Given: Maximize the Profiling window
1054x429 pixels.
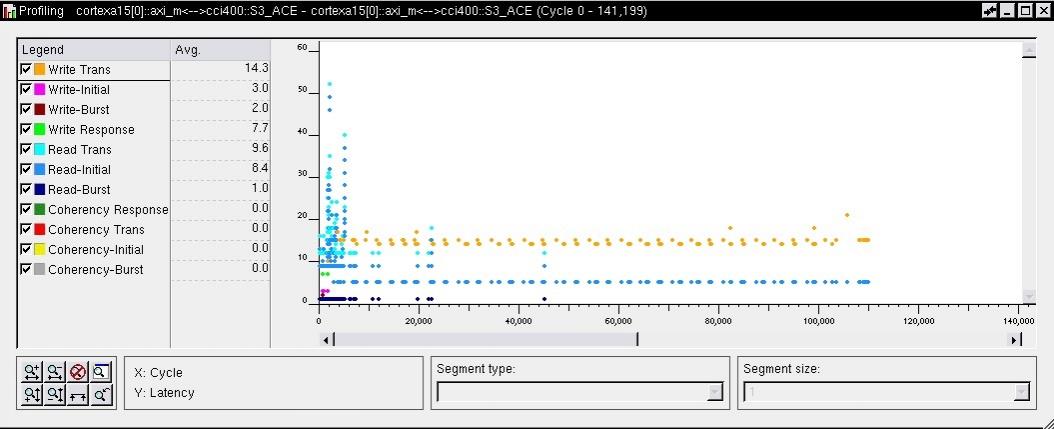Looking at the screenshot, I should click(x=1024, y=11).
